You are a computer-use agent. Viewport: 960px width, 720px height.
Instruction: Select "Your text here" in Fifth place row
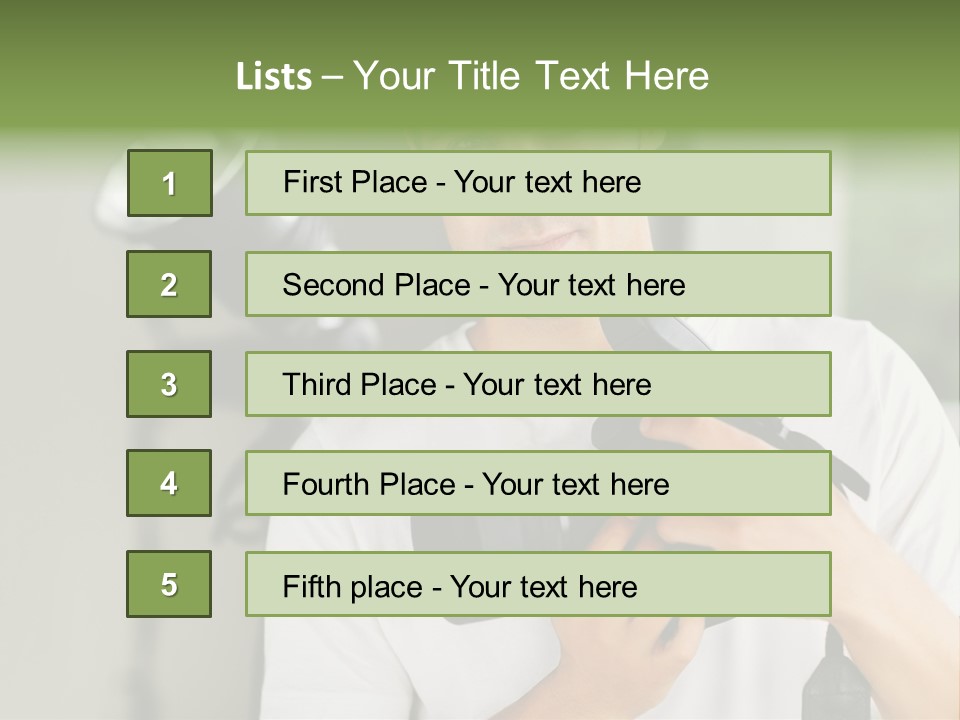(x=544, y=586)
